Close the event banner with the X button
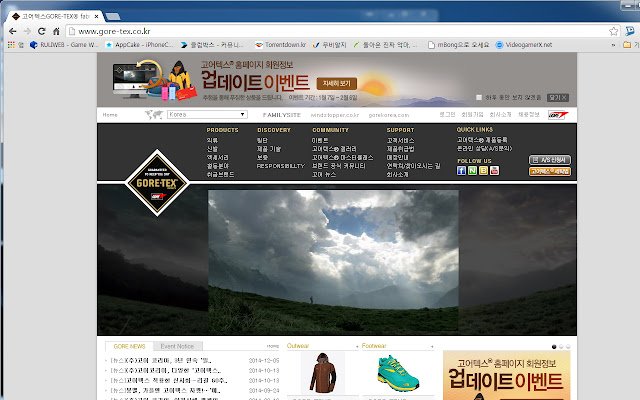 558,98
